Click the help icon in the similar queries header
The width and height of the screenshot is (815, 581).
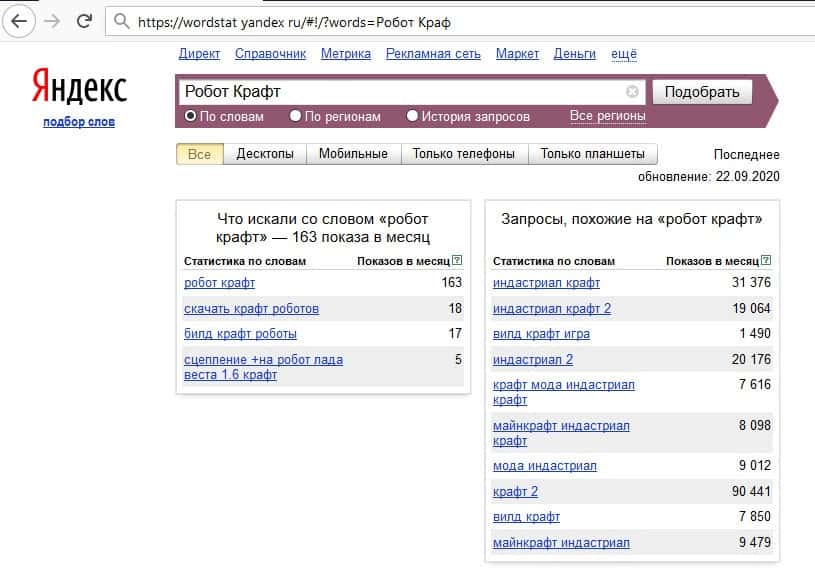pyautogui.click(x=766, y=261)
